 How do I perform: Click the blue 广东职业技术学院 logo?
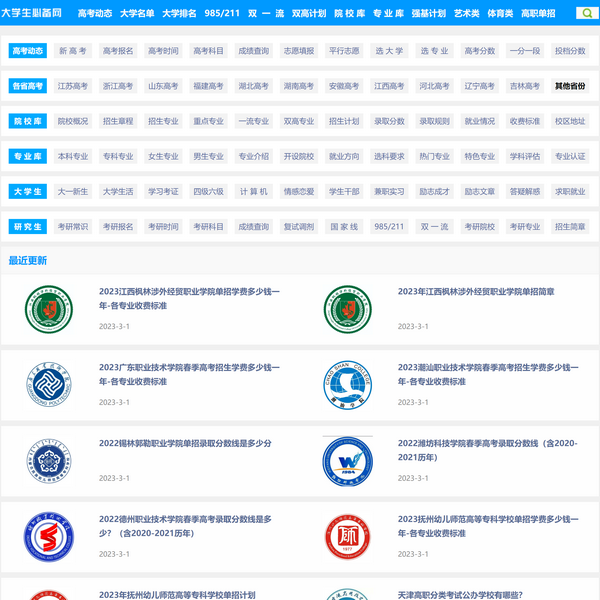(49, 385)
